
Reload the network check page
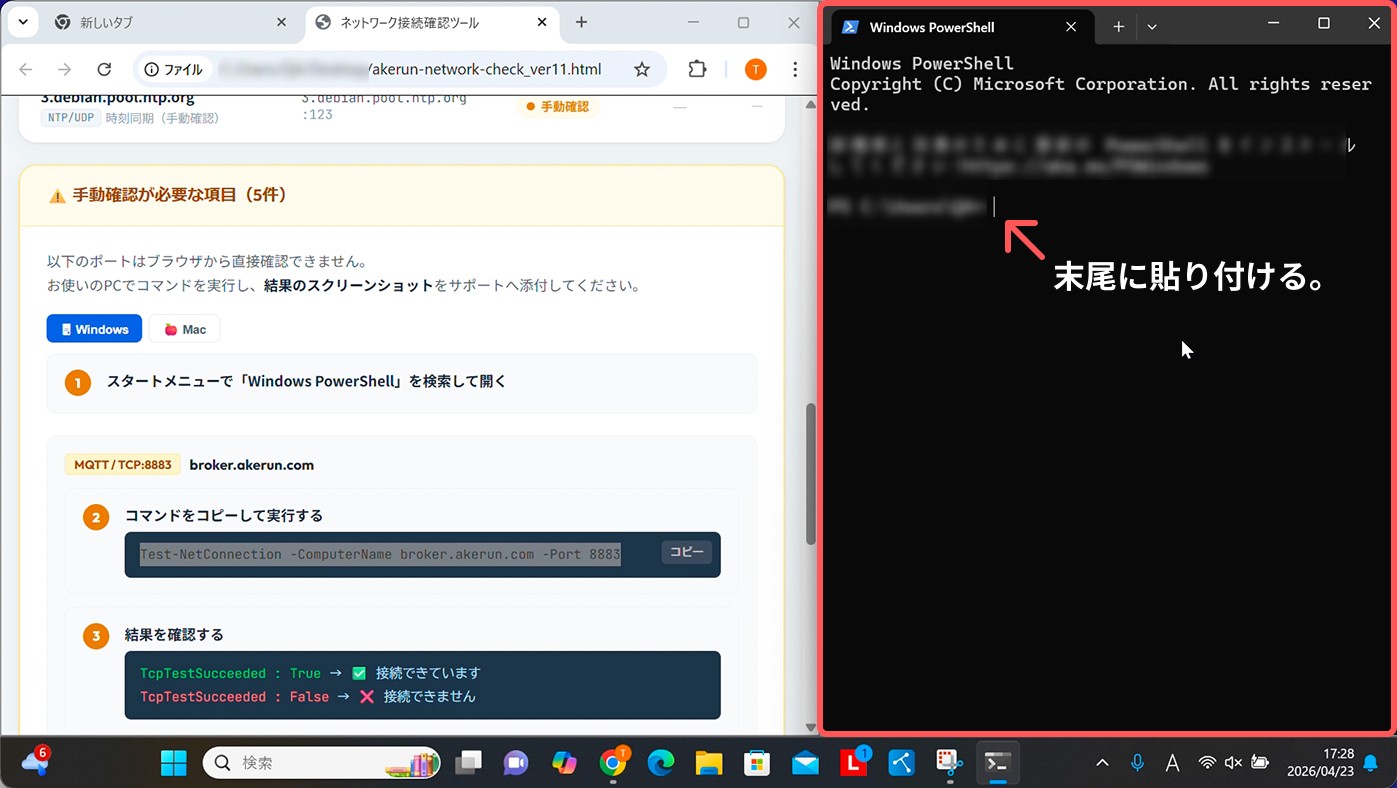(104, 69)
